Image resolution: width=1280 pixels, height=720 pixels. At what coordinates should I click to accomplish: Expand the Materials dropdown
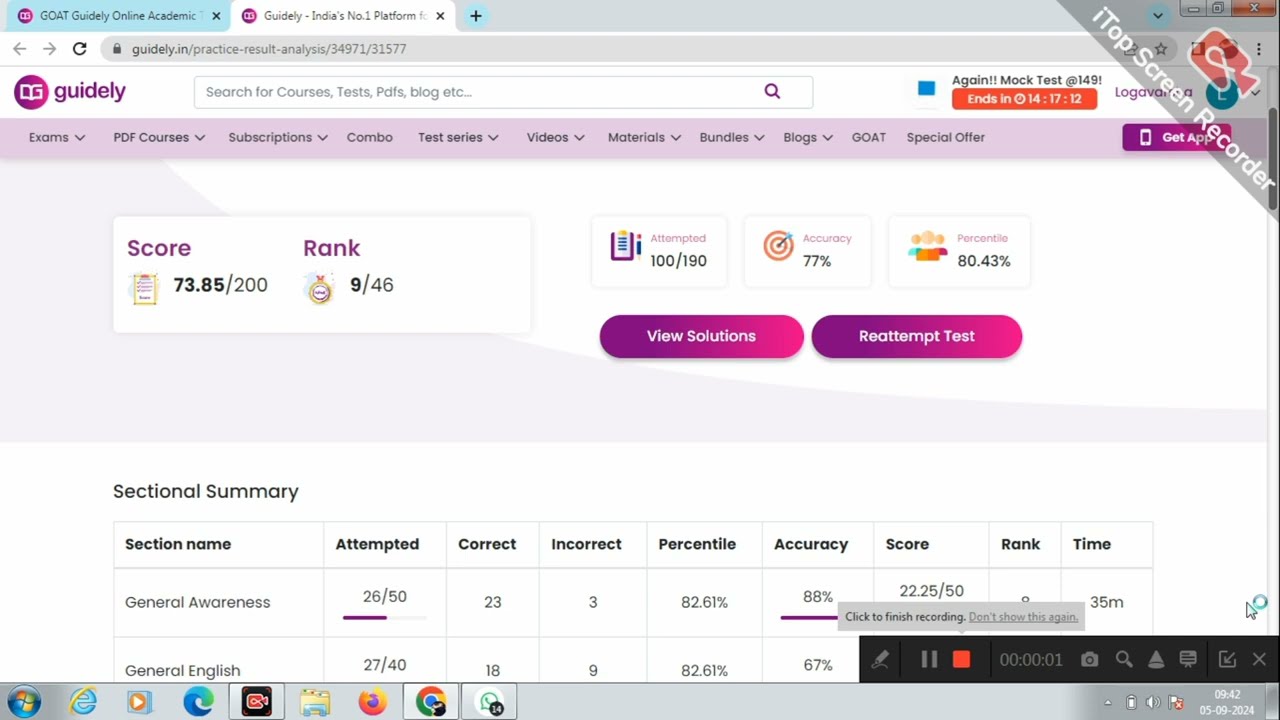point(644,137)
